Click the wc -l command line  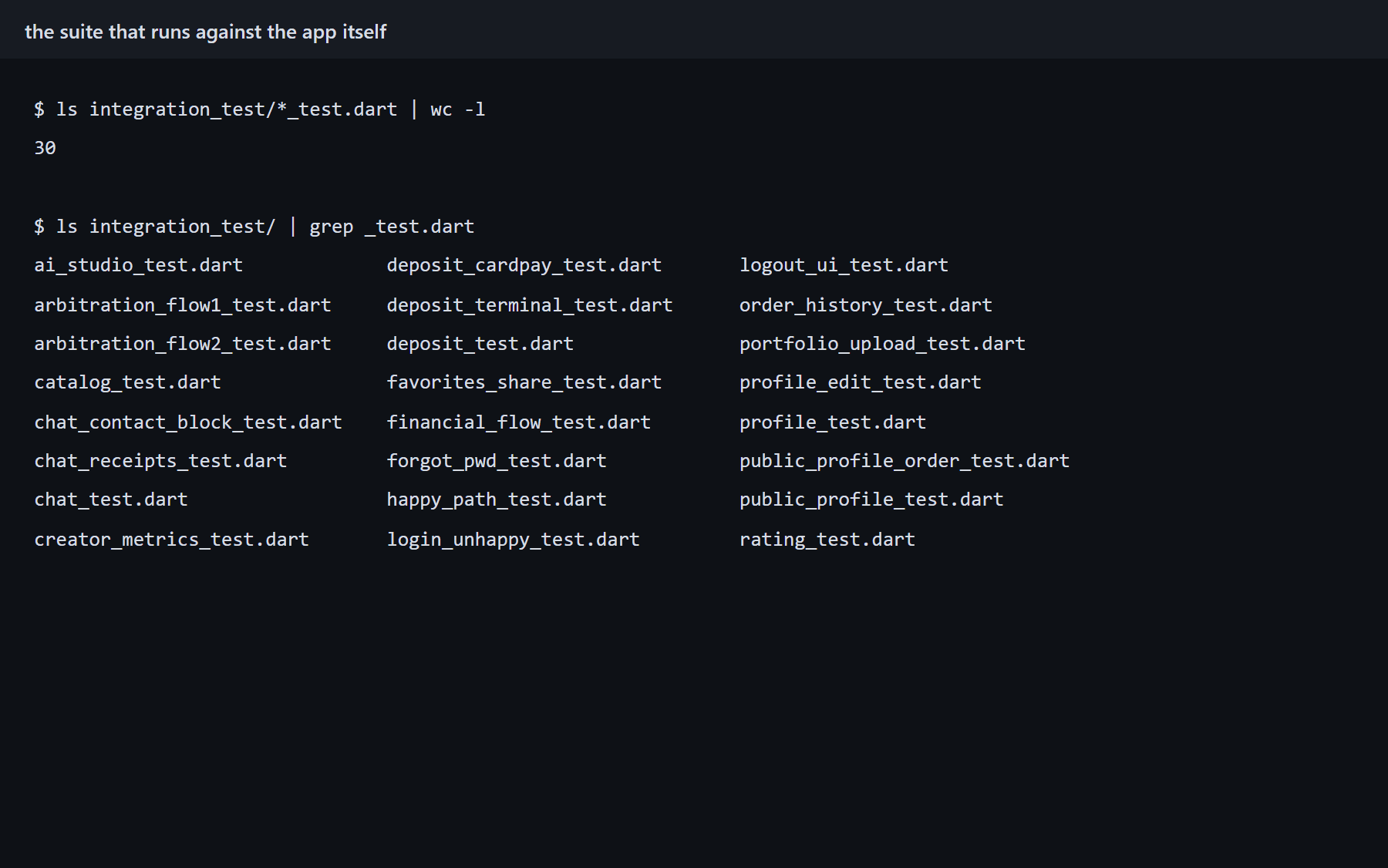click(260, 109)
